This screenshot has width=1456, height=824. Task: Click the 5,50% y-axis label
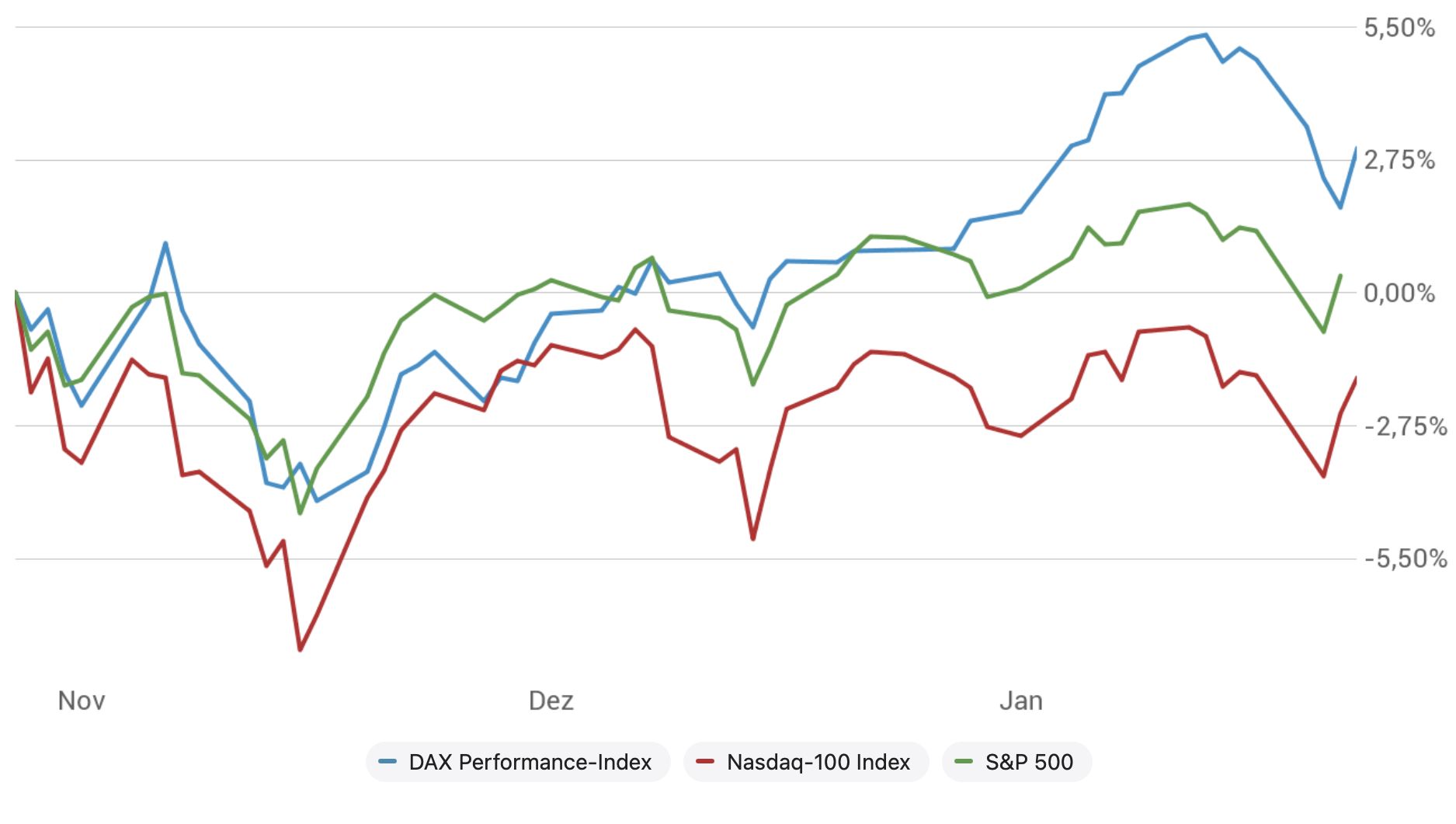(x=1399, y=28)
